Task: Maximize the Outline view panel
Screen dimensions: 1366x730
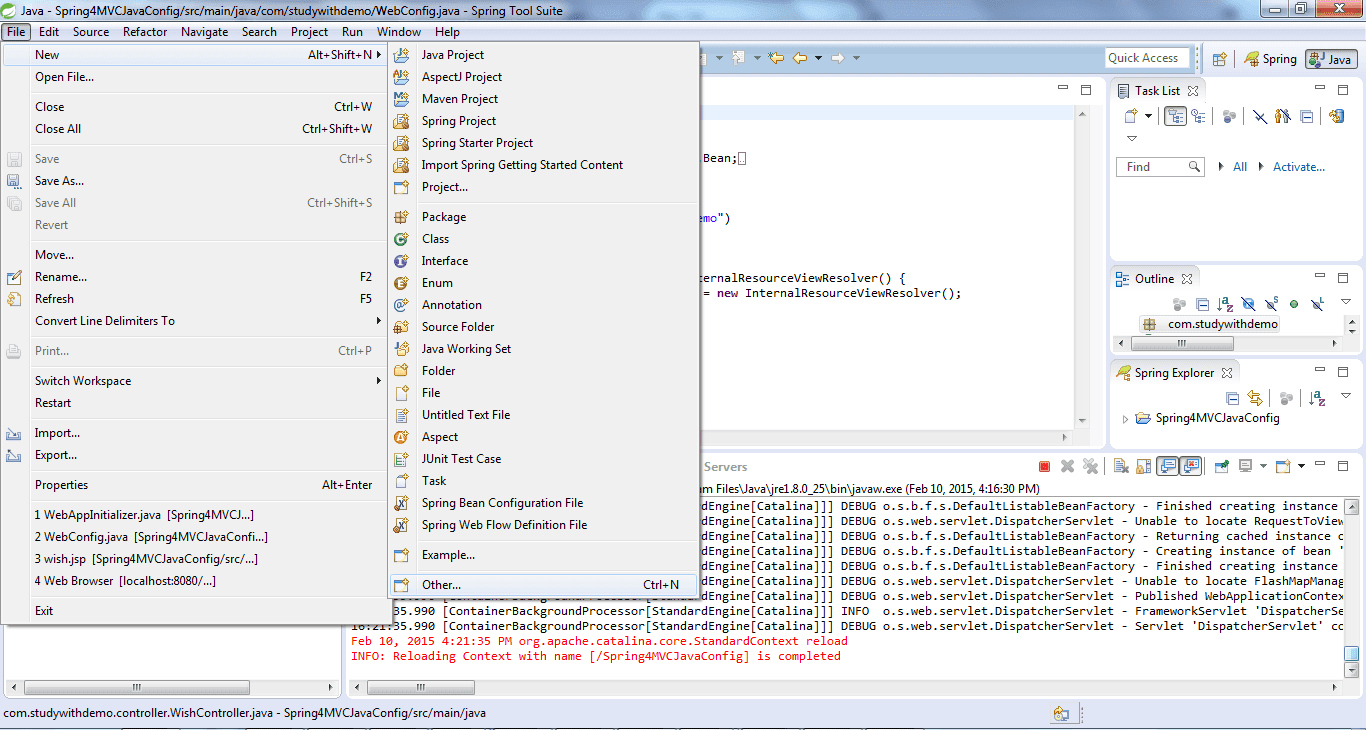Action: [1344, 278]
